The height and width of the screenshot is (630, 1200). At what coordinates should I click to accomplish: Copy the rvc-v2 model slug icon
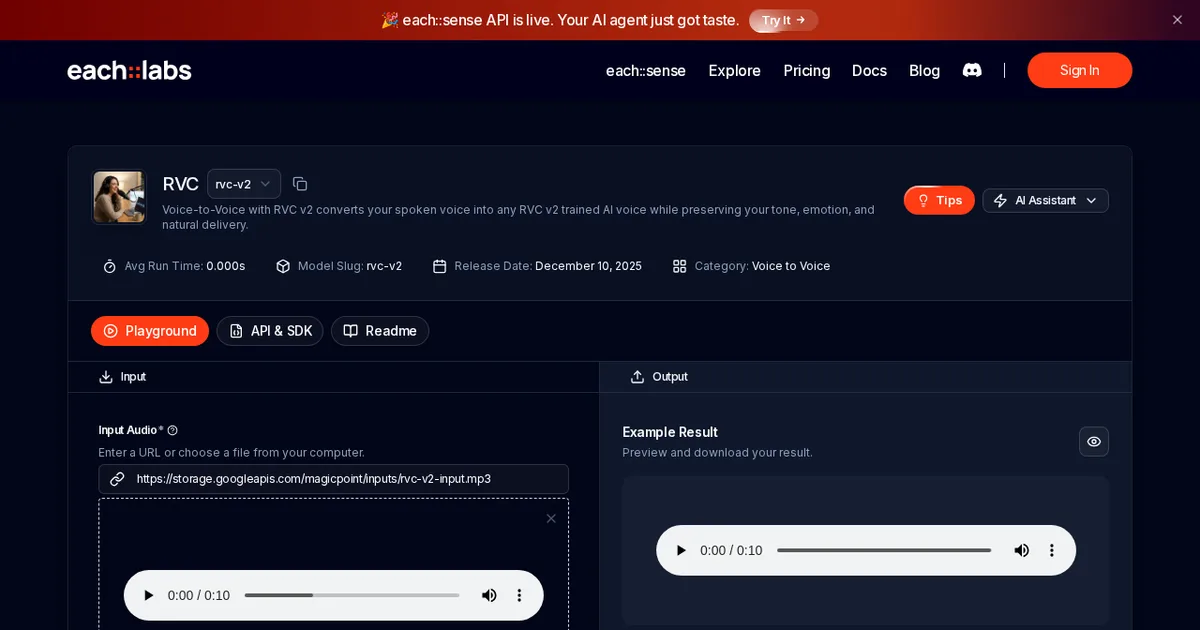click(x=300, y=184)
